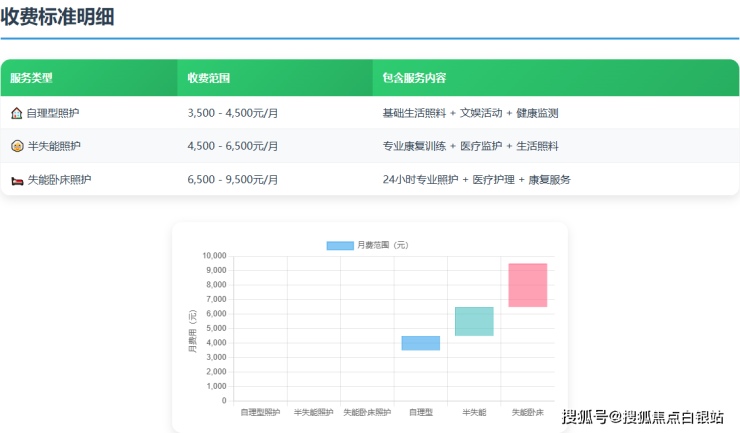This screenshot has height=433, width=740.
Task: Open the 半失能照护 service row label
Action: [54, 146]
